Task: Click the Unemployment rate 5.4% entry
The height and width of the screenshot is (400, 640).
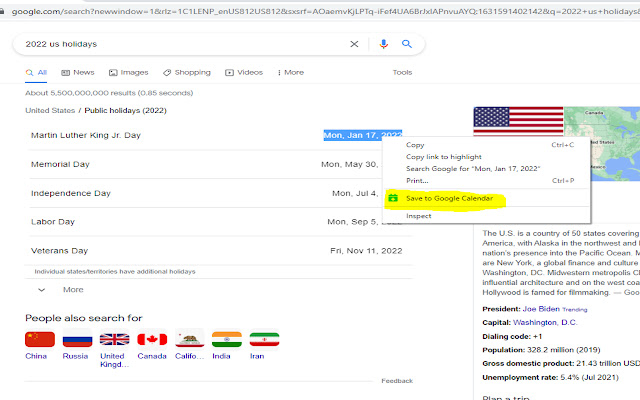Action: coord(551,377)
